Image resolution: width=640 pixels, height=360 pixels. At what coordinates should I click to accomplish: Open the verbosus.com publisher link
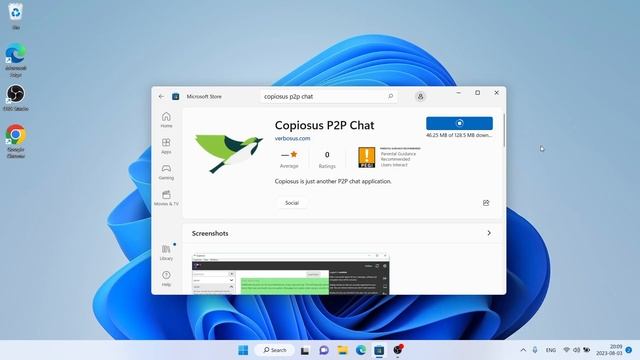coord(292,138)
